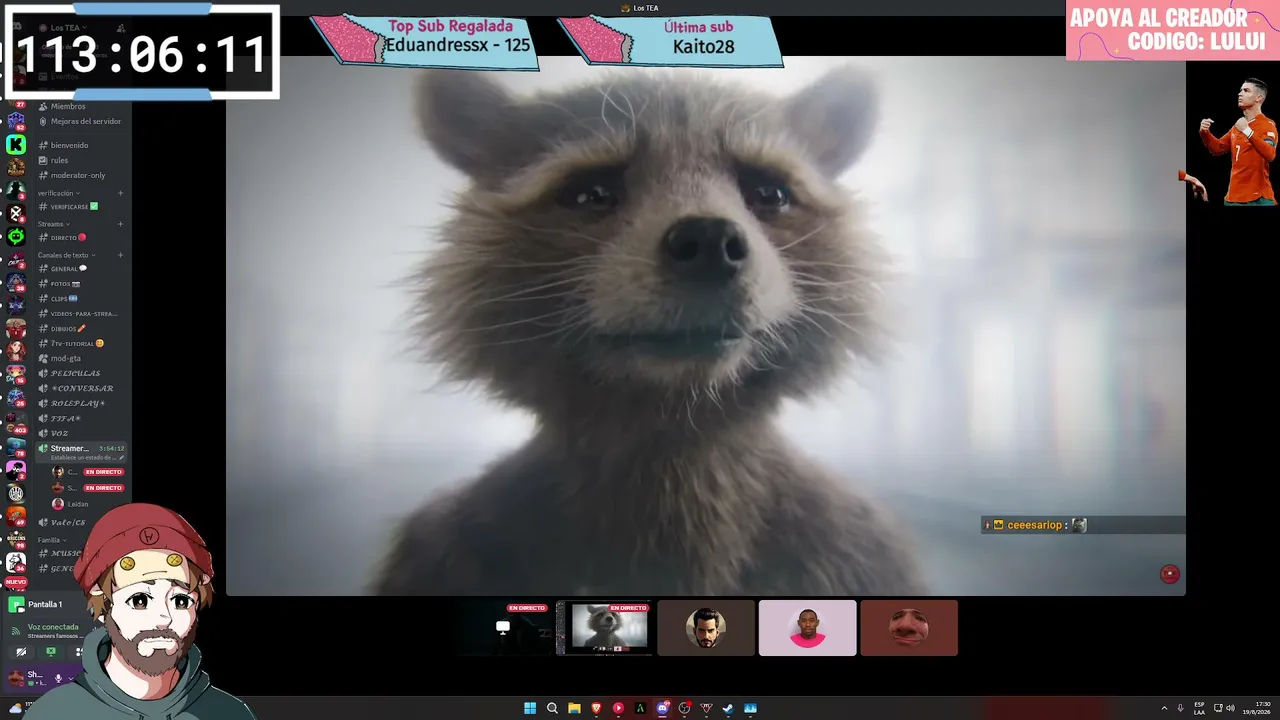Open the volume control in the system tray
1280x720 pixels.
click(1230, 708)
